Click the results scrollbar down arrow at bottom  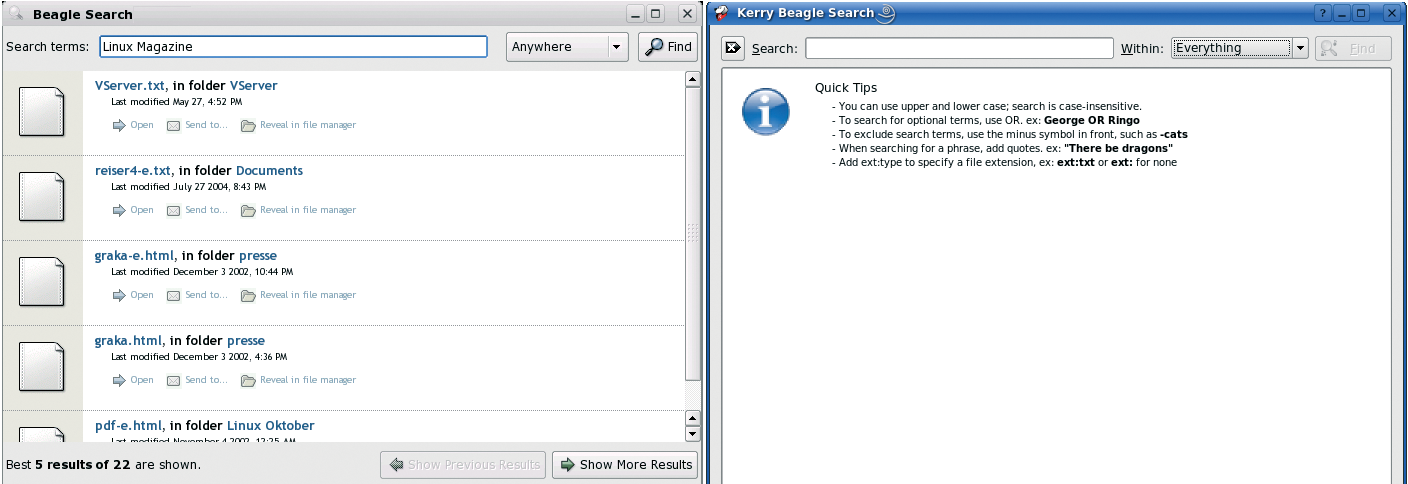coord(692,434)
